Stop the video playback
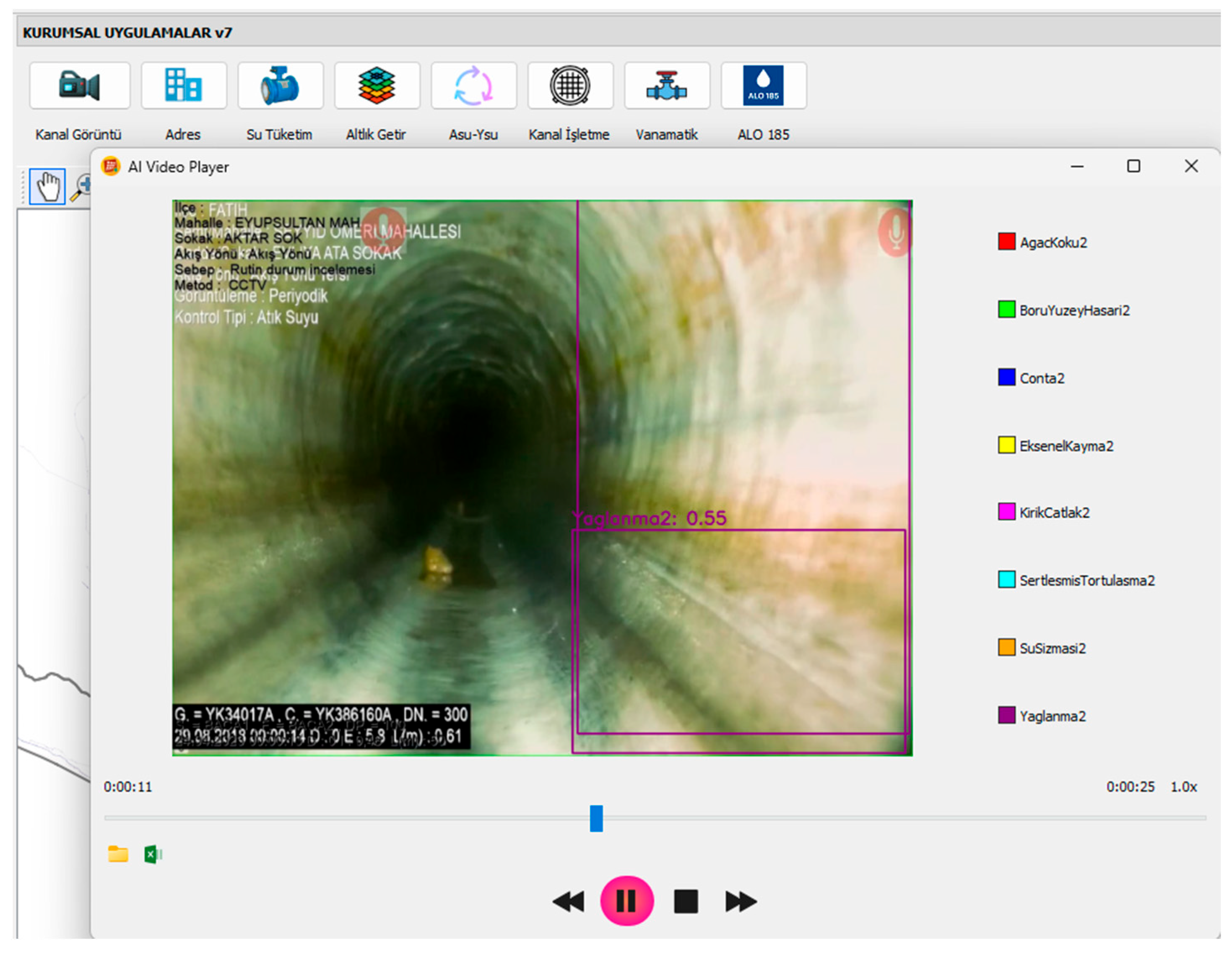The width and height of the screenshot is (1232, 953). click(685, 901)
